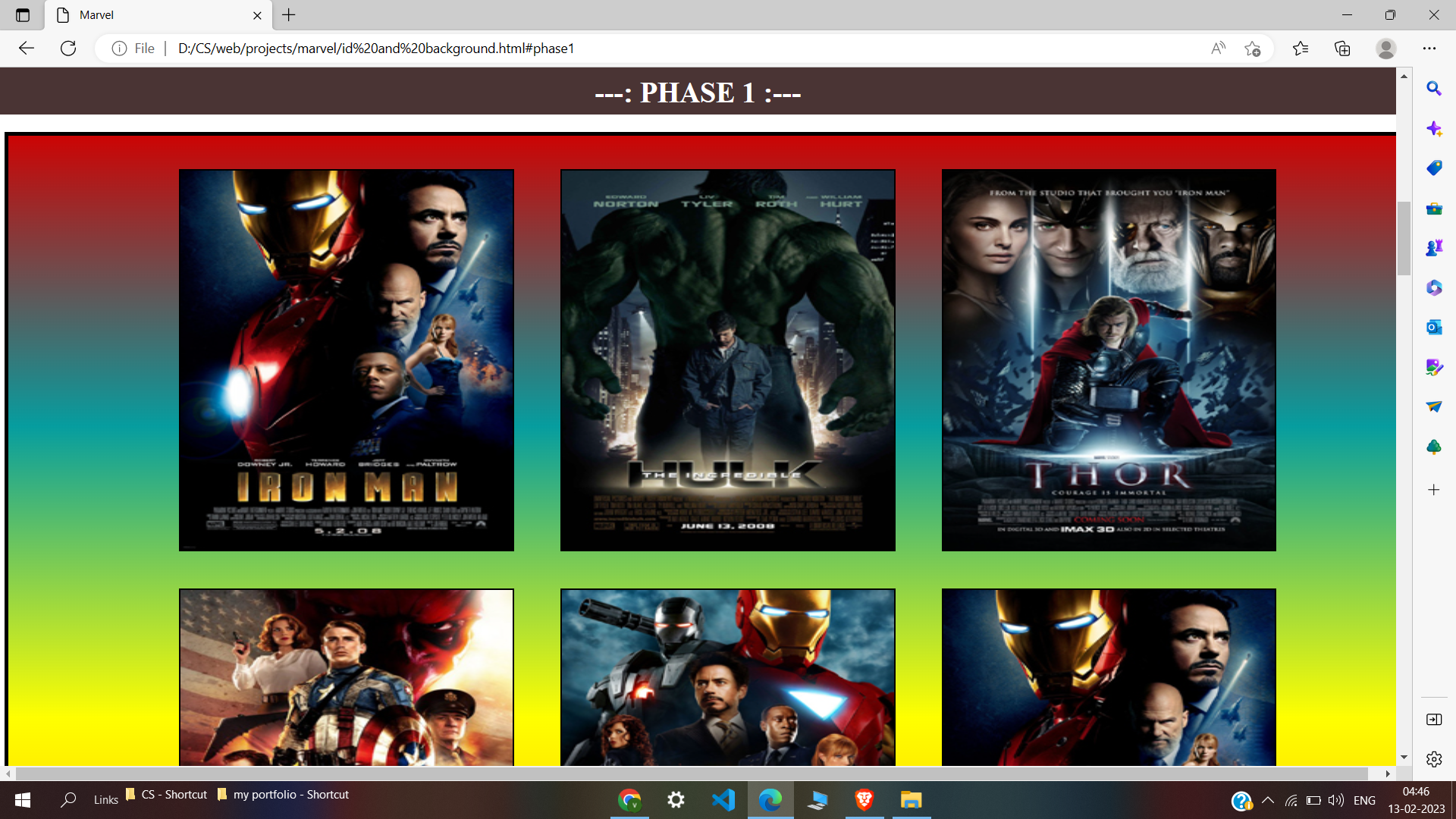1456x819 pixels.
Task: Start Read aloud from the address bar
Action: (1218, 48)
